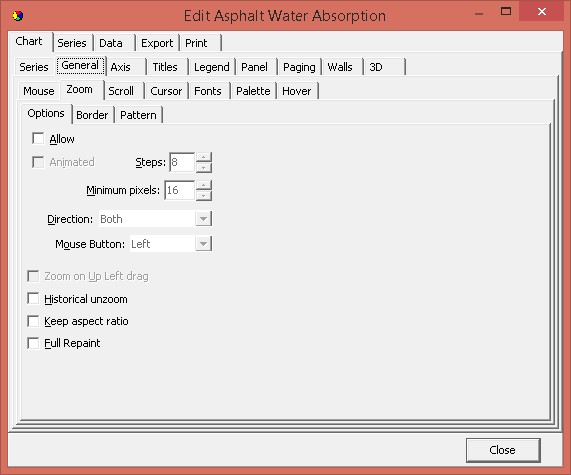Open the Fonts tab
This screenshot has height=475, width=571.
tap(208, 91)
